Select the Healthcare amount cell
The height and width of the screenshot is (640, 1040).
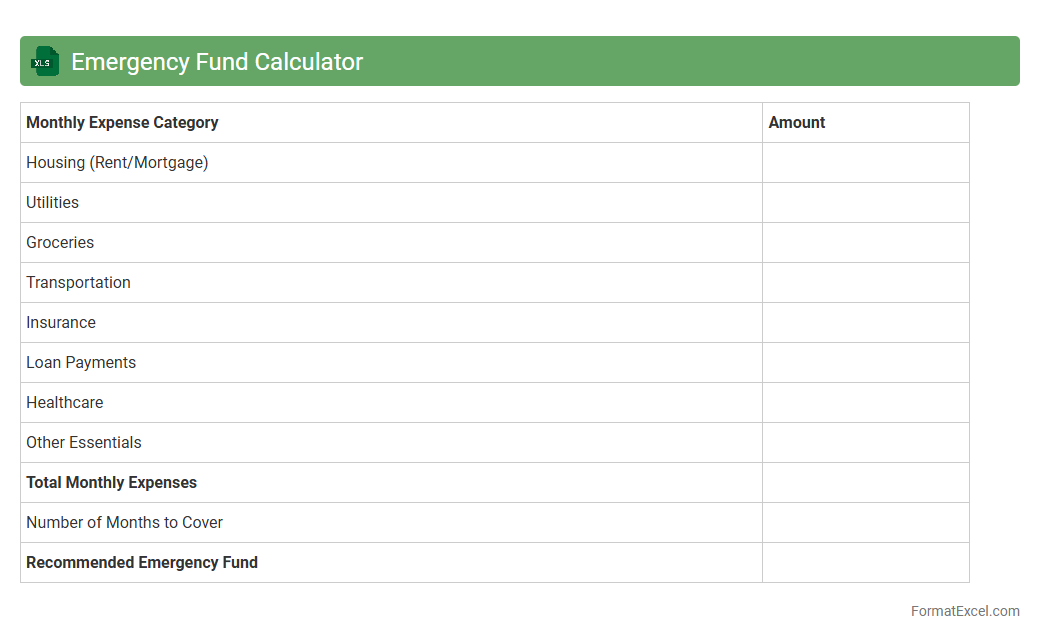click(865, 403)
